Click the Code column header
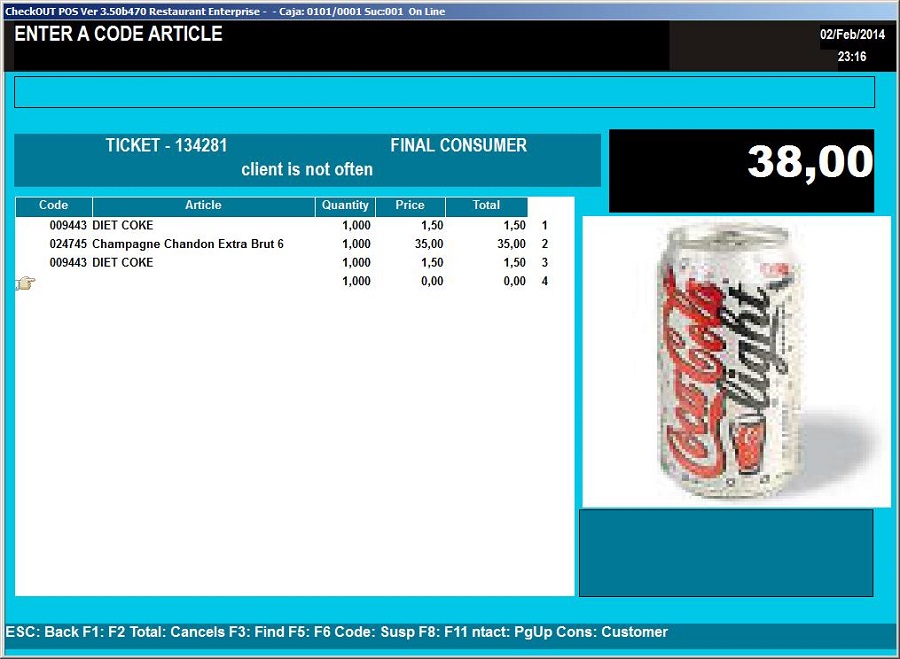Screen dimensions: 900x659 (x=54, y=206)
